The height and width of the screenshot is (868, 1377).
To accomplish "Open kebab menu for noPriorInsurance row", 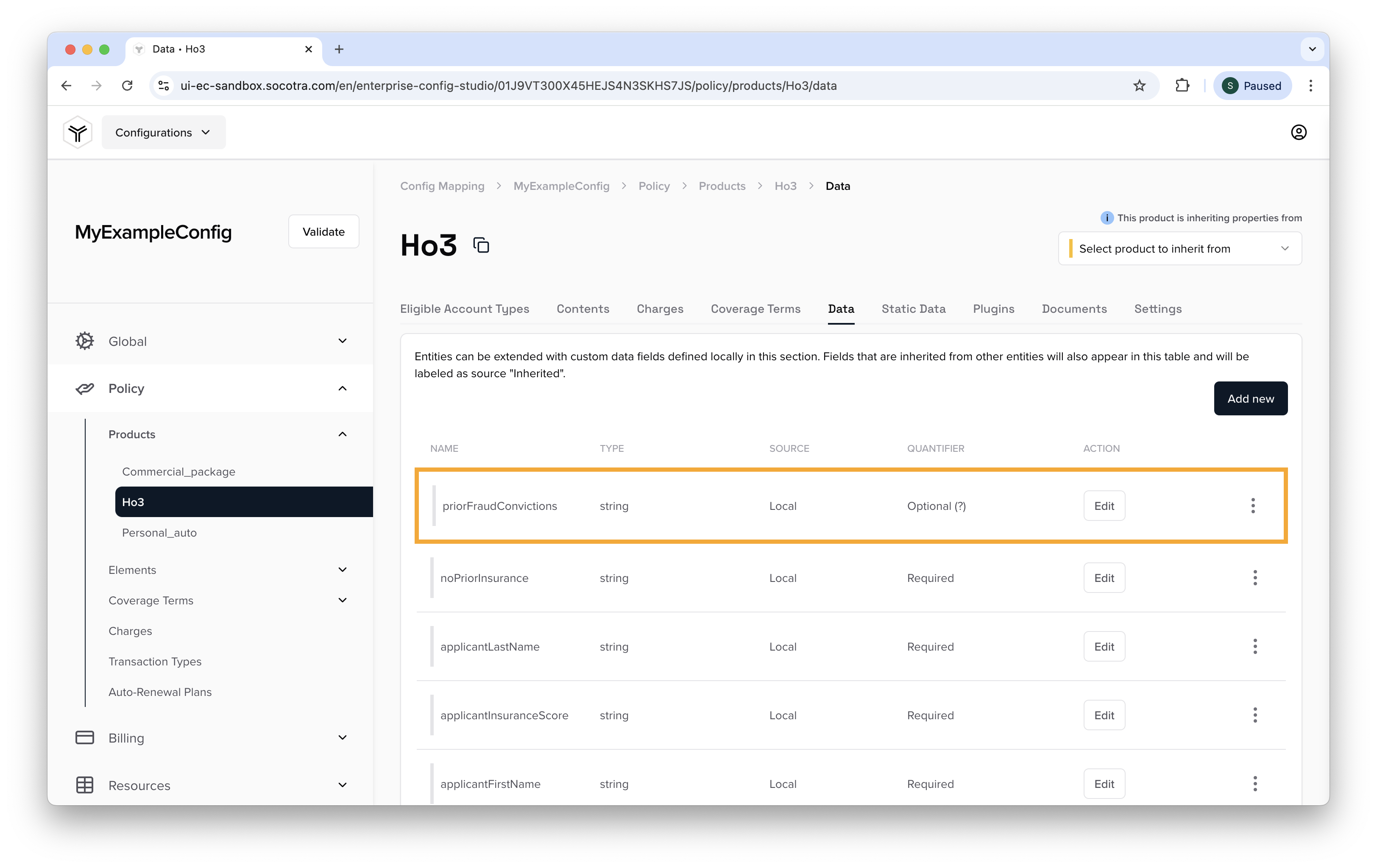I will [1254, 578].
